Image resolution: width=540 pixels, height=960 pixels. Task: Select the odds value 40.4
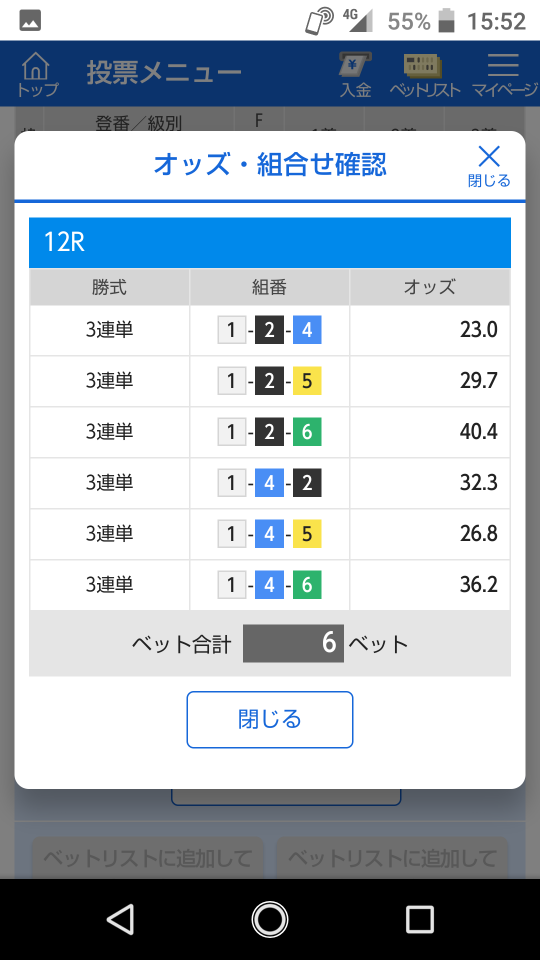coord(479,432)
